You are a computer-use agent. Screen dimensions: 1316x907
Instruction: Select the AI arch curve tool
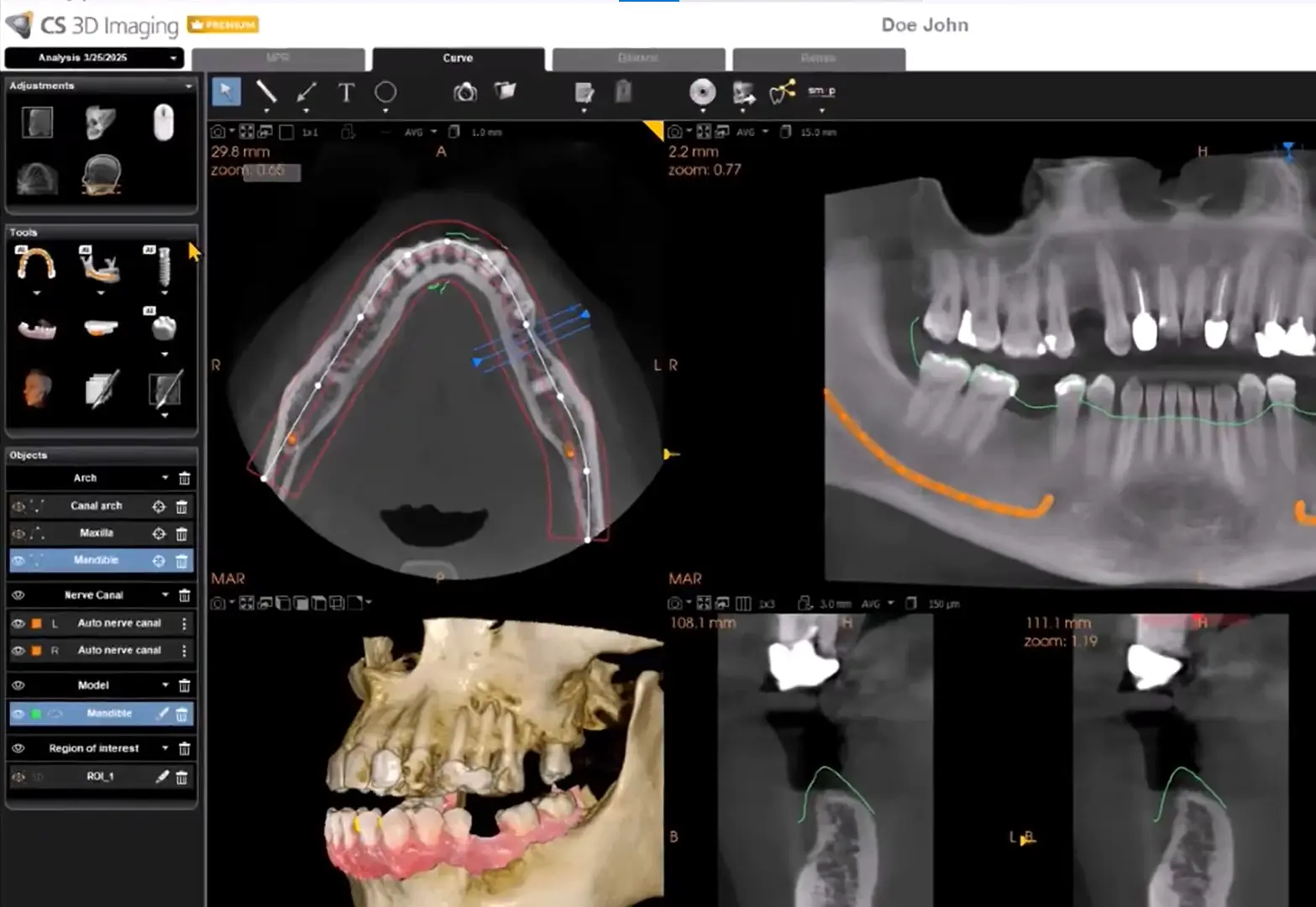point(37,265)
